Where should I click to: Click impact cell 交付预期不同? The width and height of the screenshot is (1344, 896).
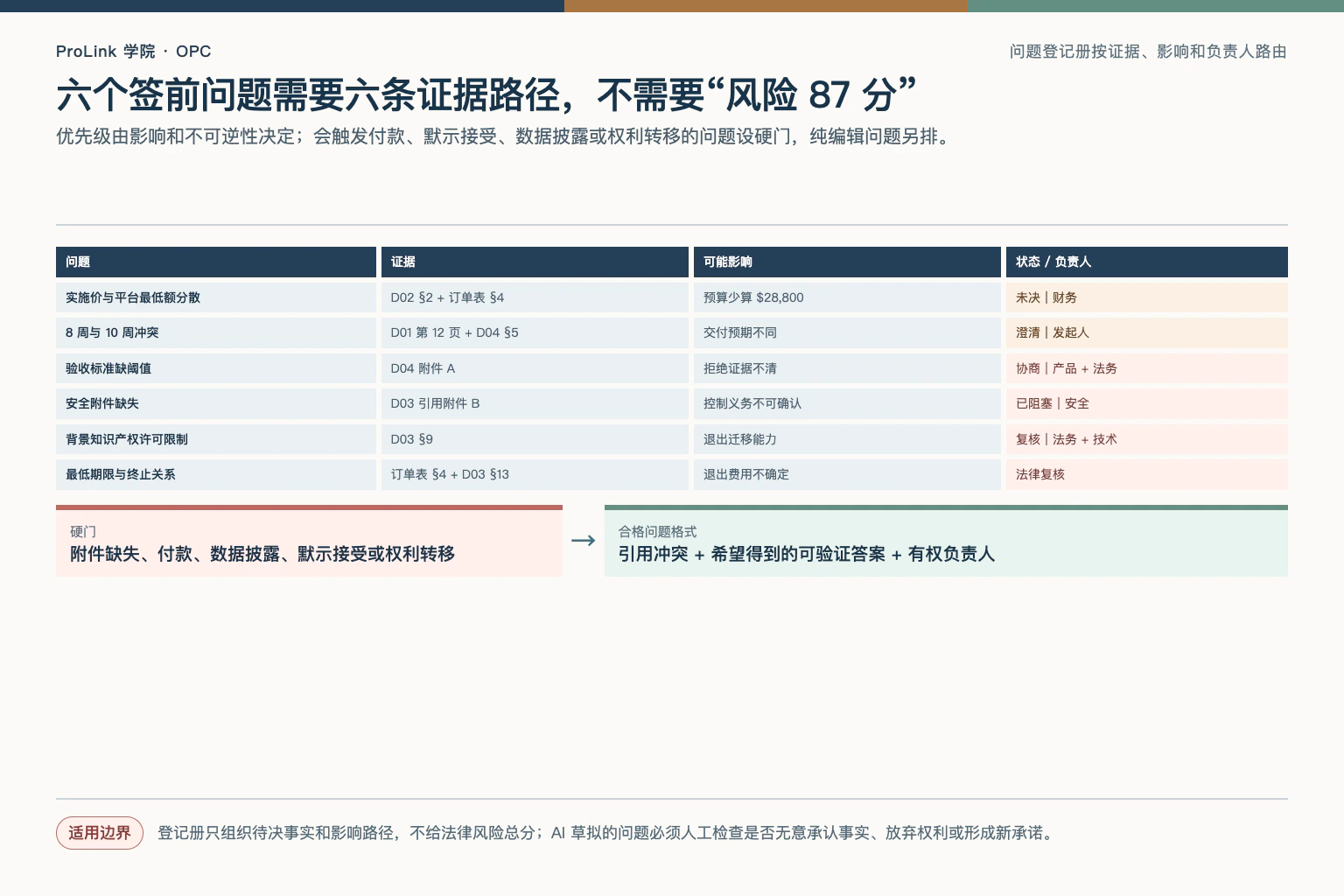coord(847,332)
